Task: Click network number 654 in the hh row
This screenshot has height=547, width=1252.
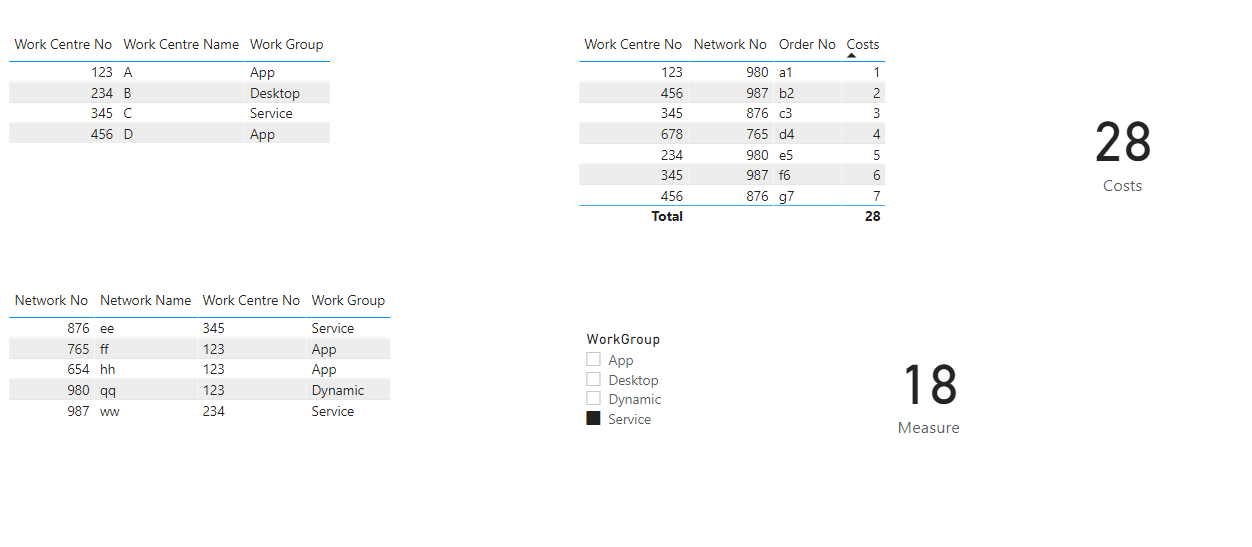Action: (78, 369)
